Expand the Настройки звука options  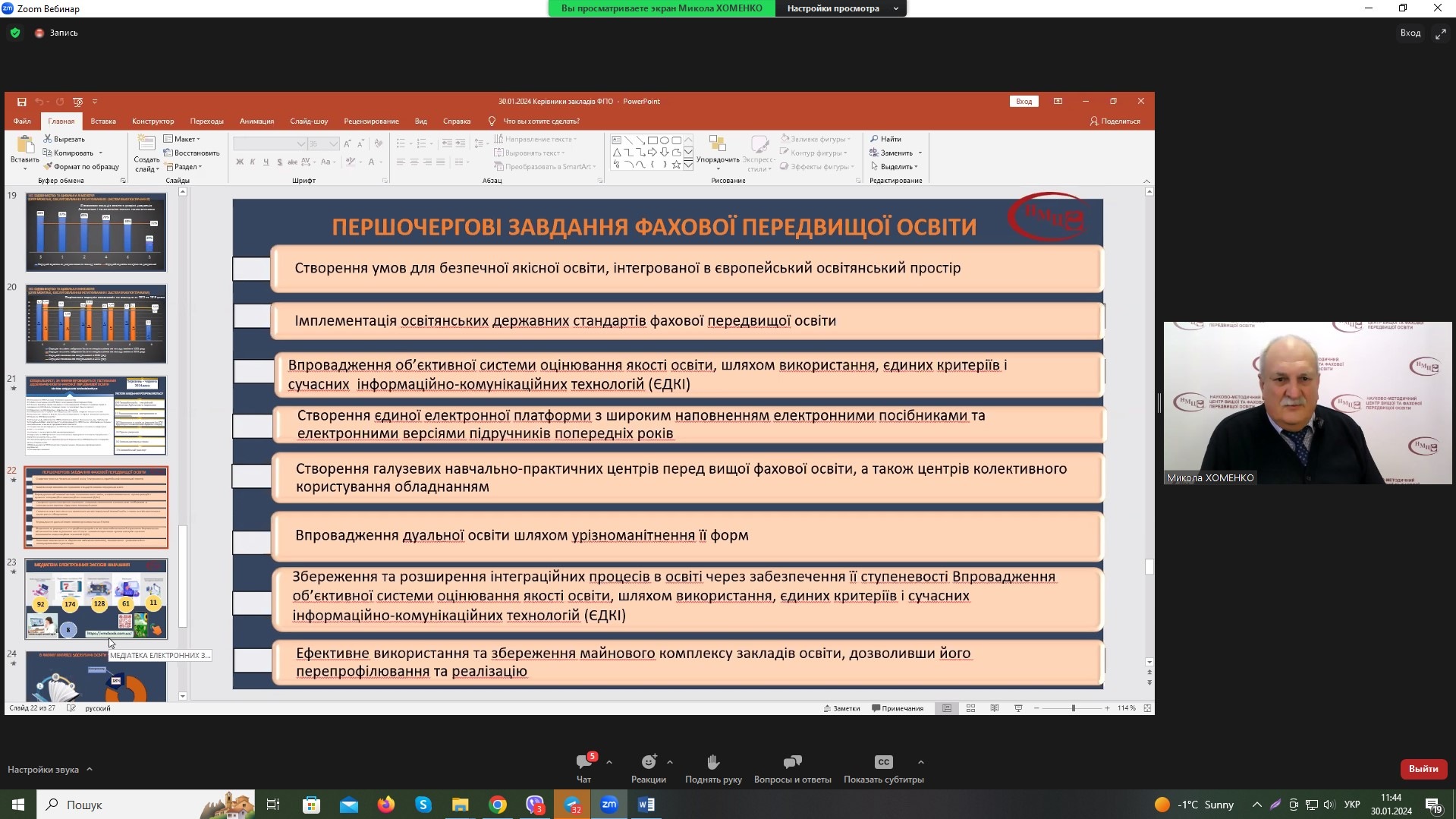[x=89, y=770]
